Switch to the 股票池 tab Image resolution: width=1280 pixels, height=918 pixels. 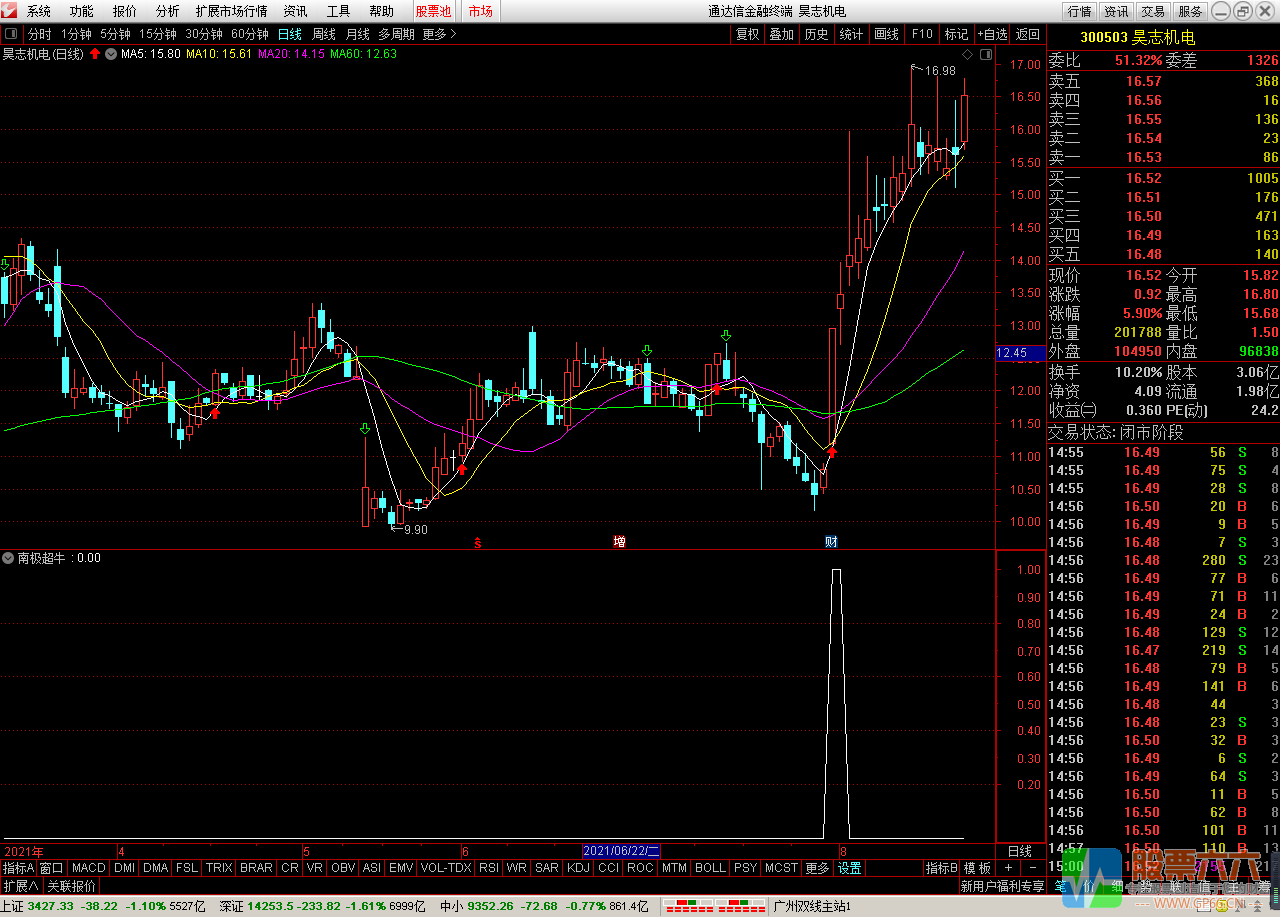tap(433, 12)
